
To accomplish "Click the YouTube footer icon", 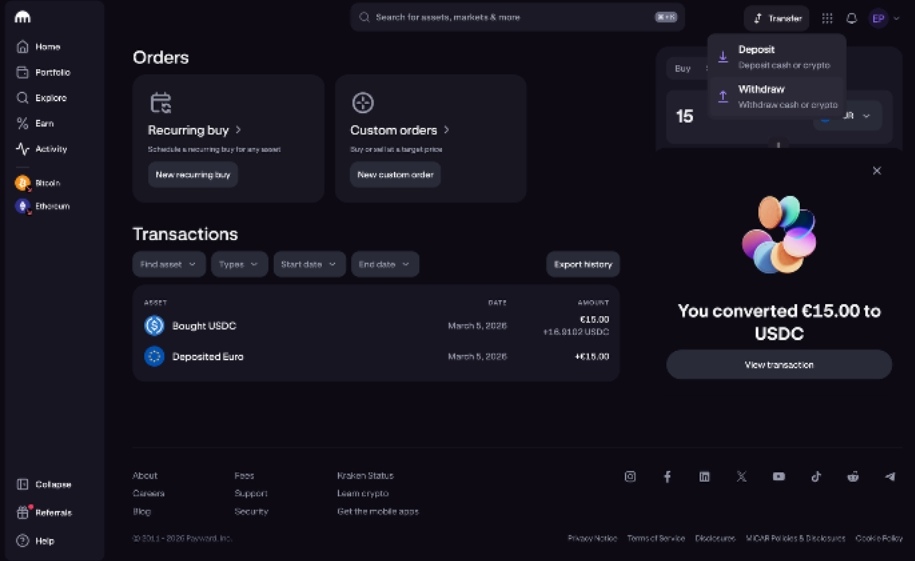I will [x=778, y=476].
